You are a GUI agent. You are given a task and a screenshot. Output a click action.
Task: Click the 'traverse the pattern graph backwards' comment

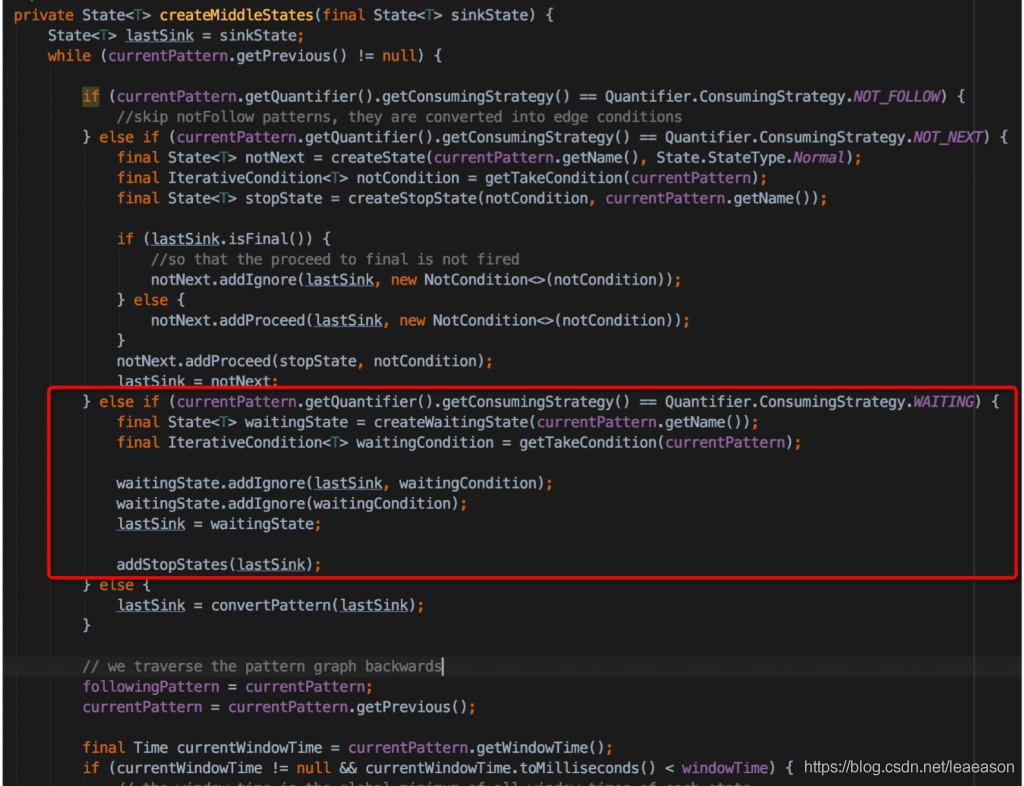(262, 666)
